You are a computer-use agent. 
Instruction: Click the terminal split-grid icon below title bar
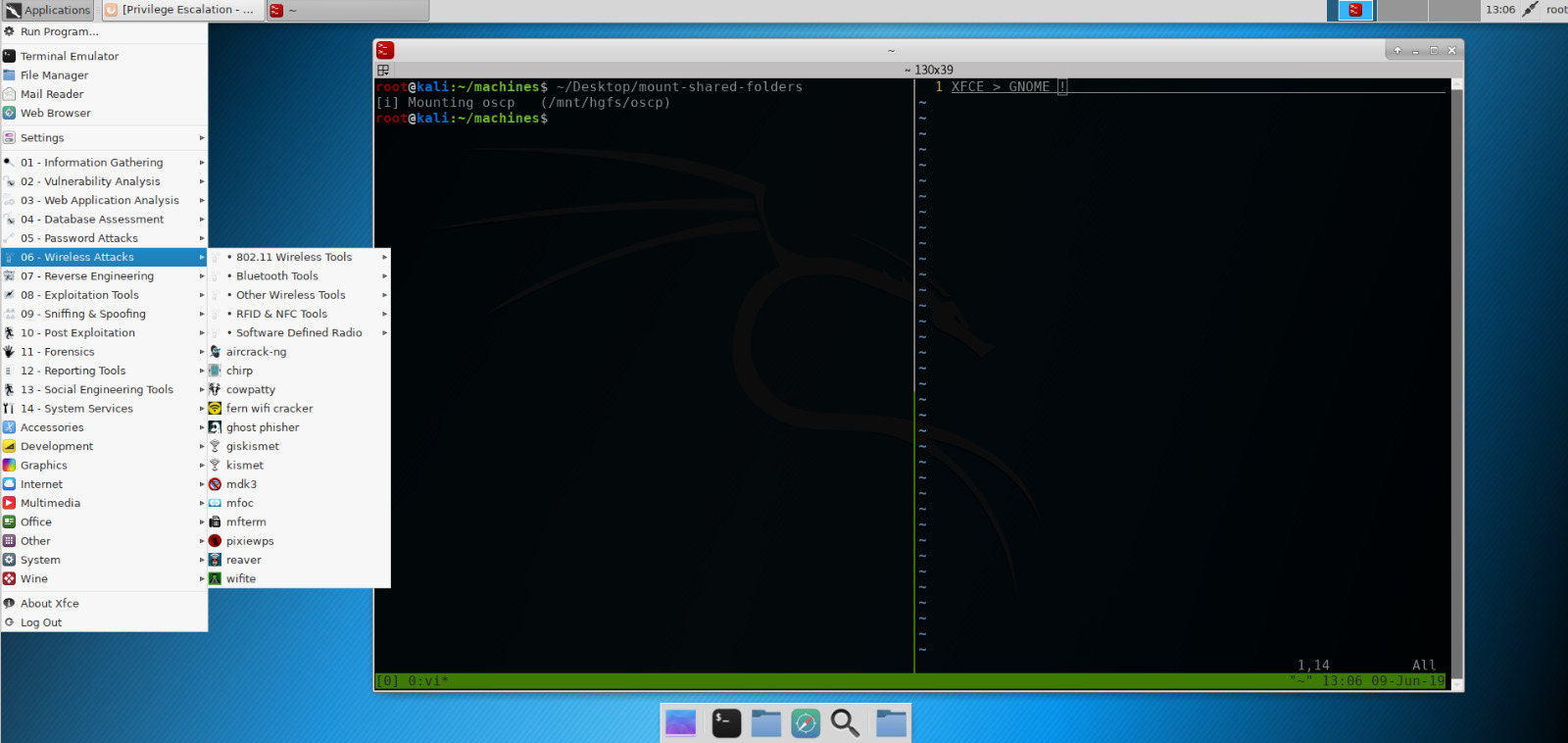point(383,70)
